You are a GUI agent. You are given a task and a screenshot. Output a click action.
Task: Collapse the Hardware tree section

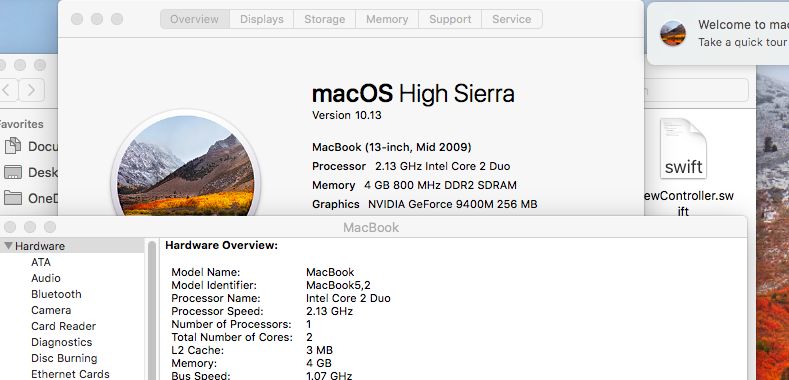[8, 246]
